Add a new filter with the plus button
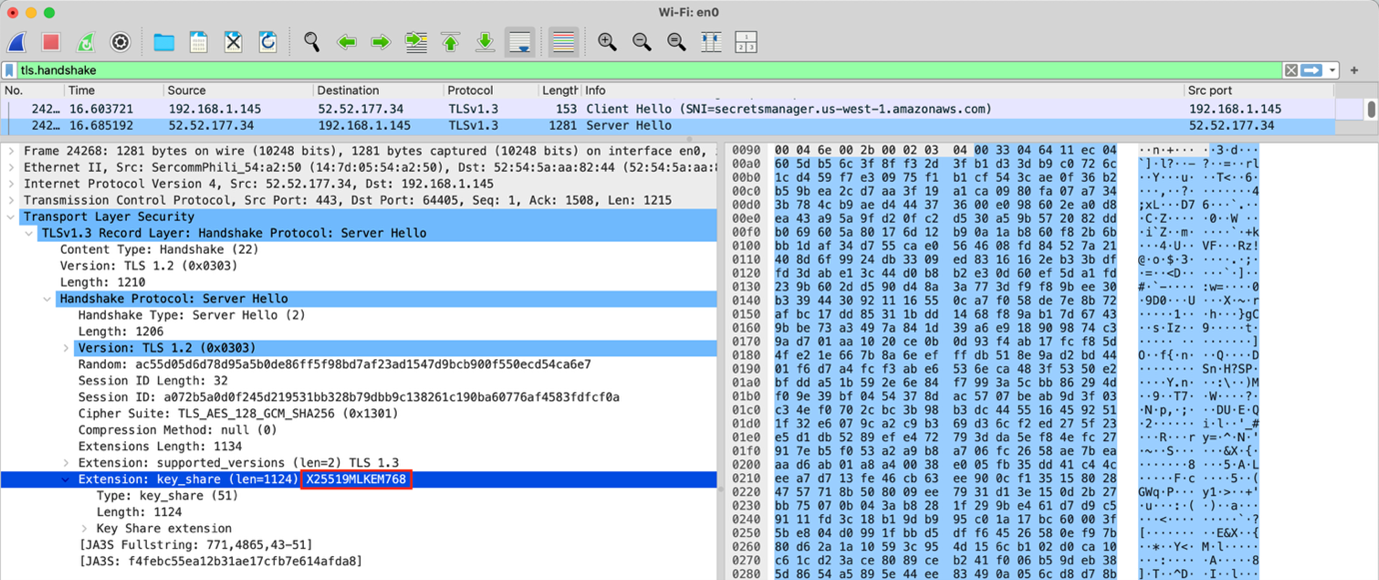The width and height of the screenshot is (1379, 580). coord(1354,70)
